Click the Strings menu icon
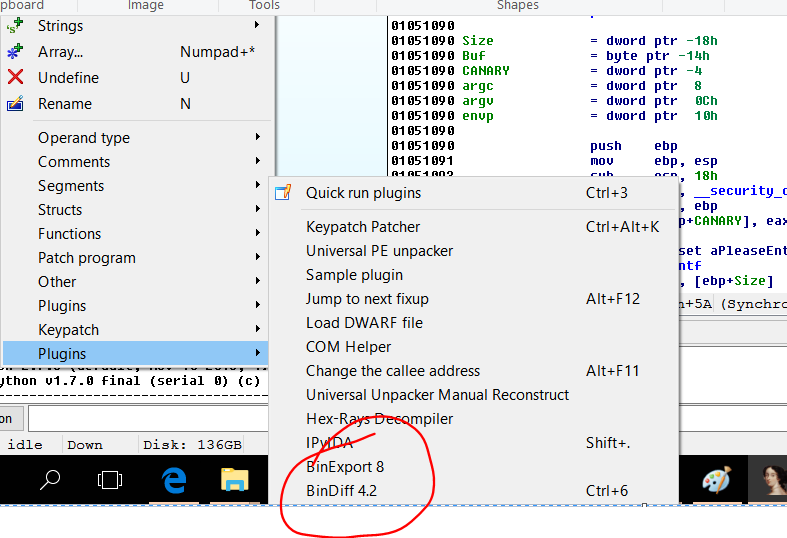This screenshot has width=787, height=538. click(x=15, y=26)
